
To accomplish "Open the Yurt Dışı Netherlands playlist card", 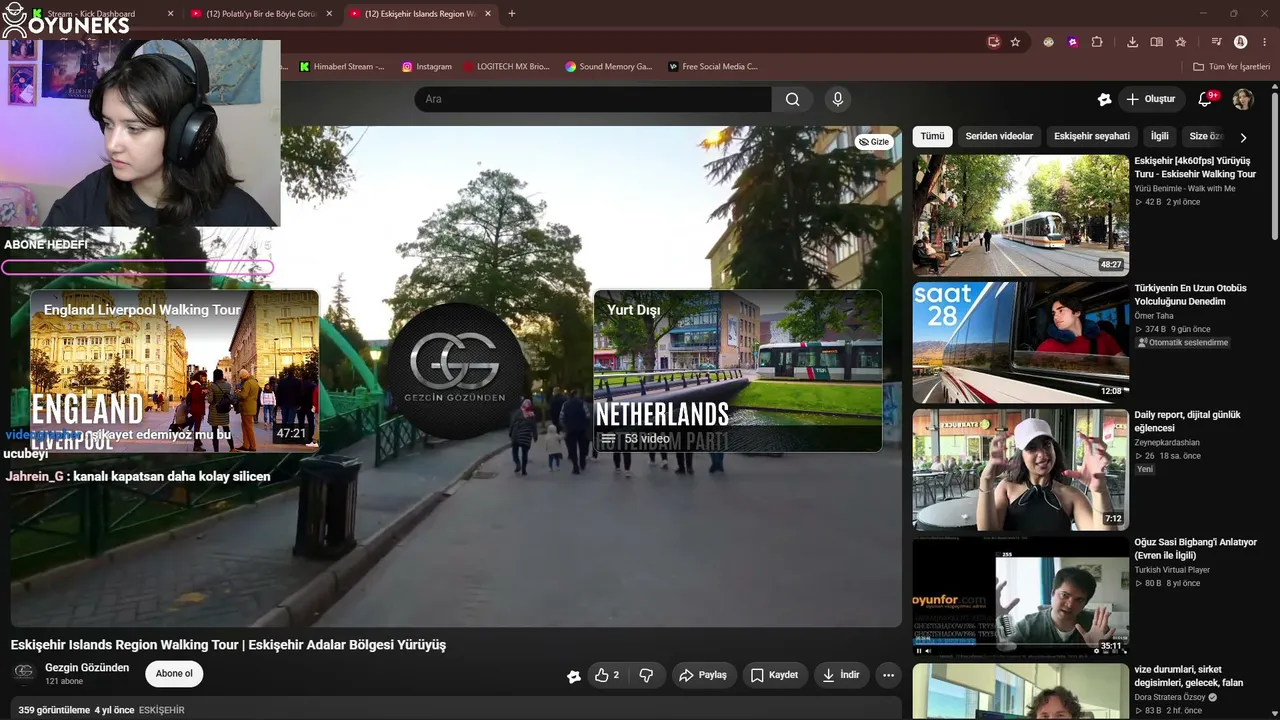I will point(738,370).
